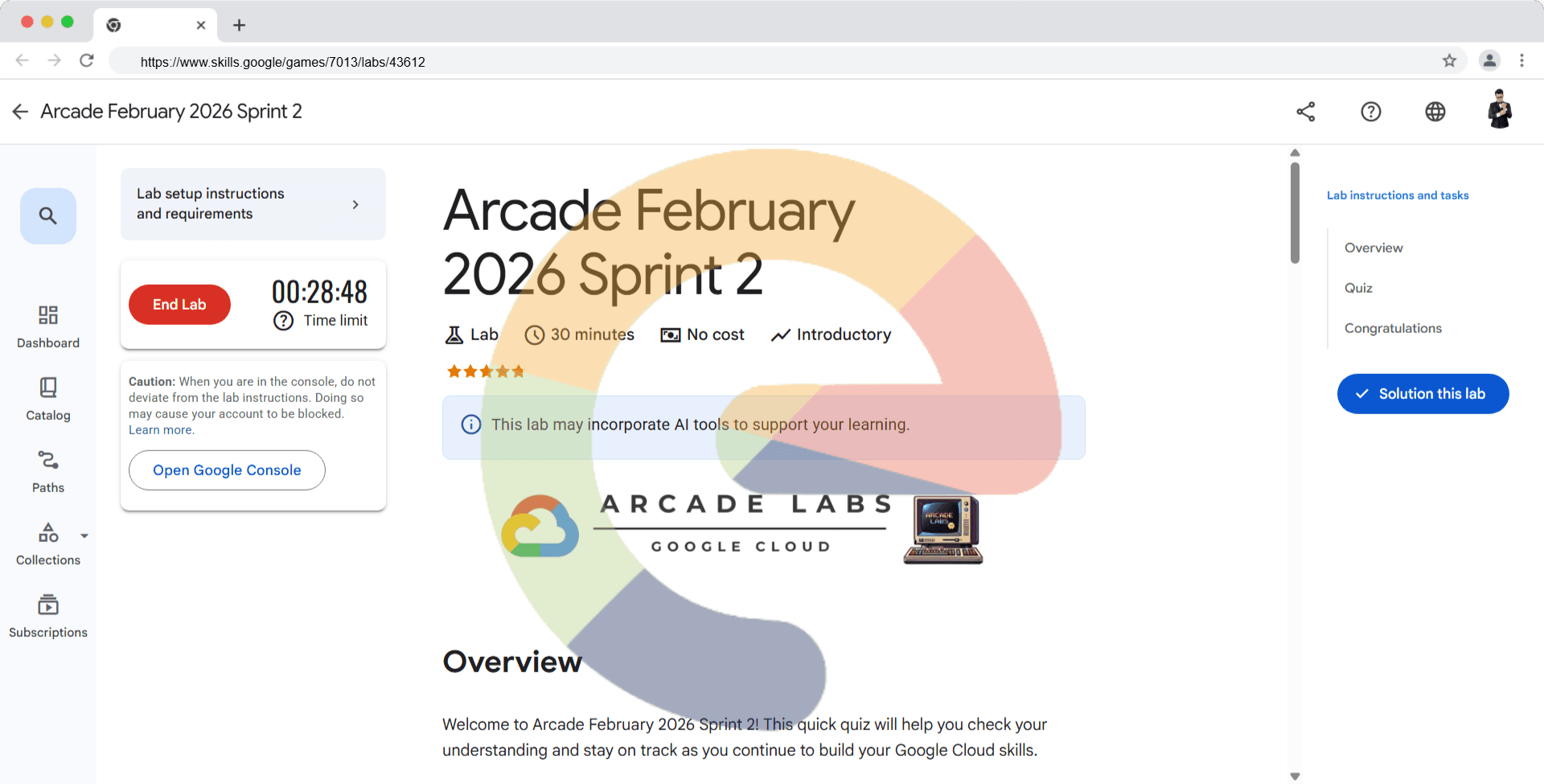
Task: Click the address bar URL
Action: (283, 62)
